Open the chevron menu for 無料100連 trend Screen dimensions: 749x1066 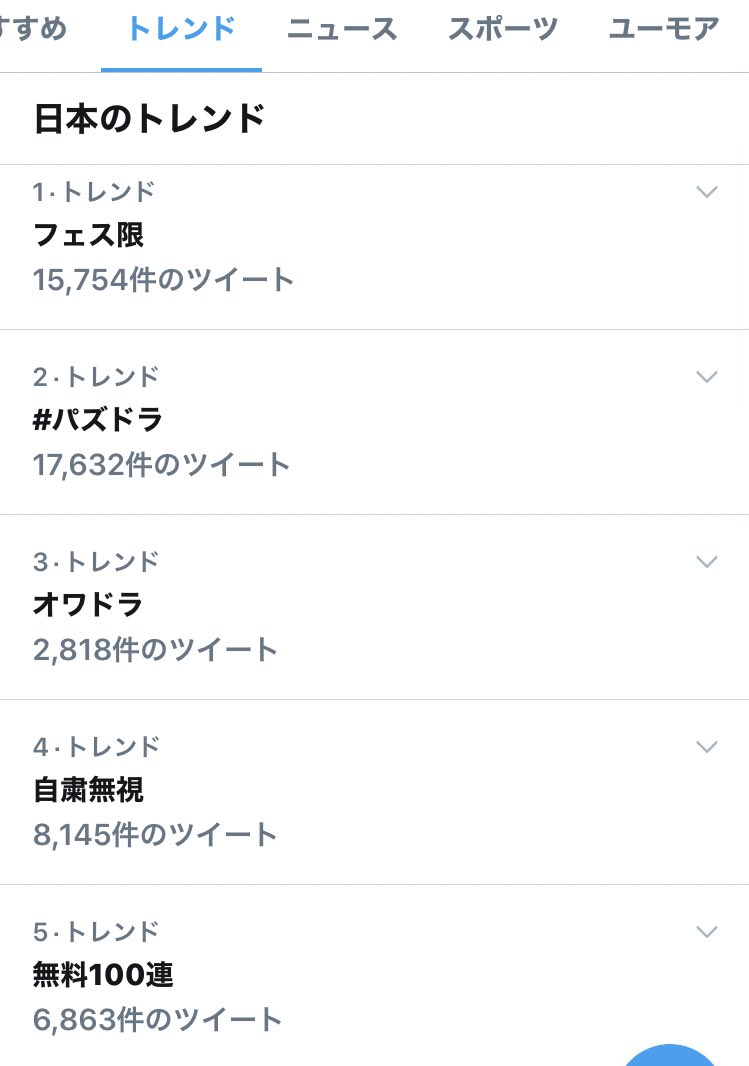point(707,931)
